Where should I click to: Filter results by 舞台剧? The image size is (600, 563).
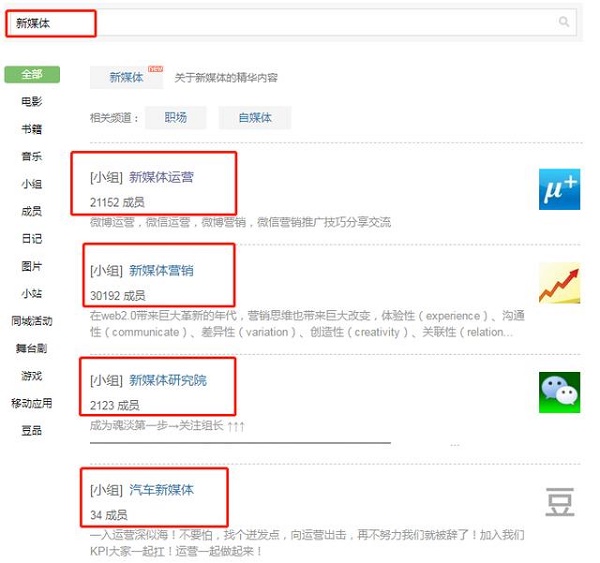click(x=32, y=348)
